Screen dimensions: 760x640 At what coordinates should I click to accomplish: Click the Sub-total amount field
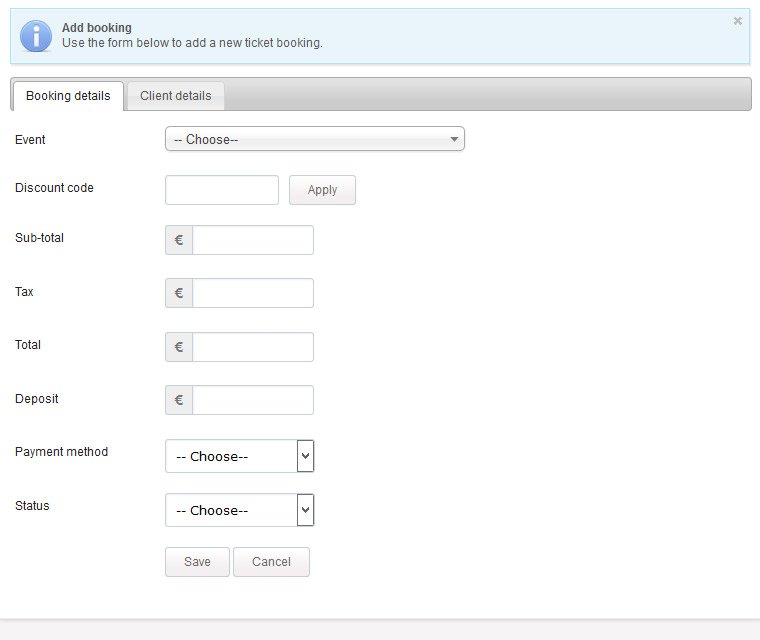click(253, 240)
